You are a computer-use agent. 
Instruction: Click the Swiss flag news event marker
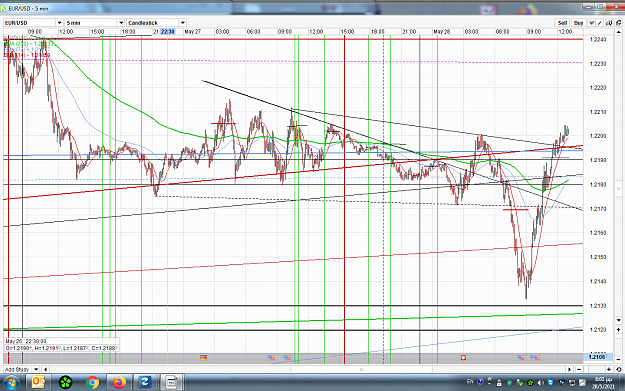point(463,358)
